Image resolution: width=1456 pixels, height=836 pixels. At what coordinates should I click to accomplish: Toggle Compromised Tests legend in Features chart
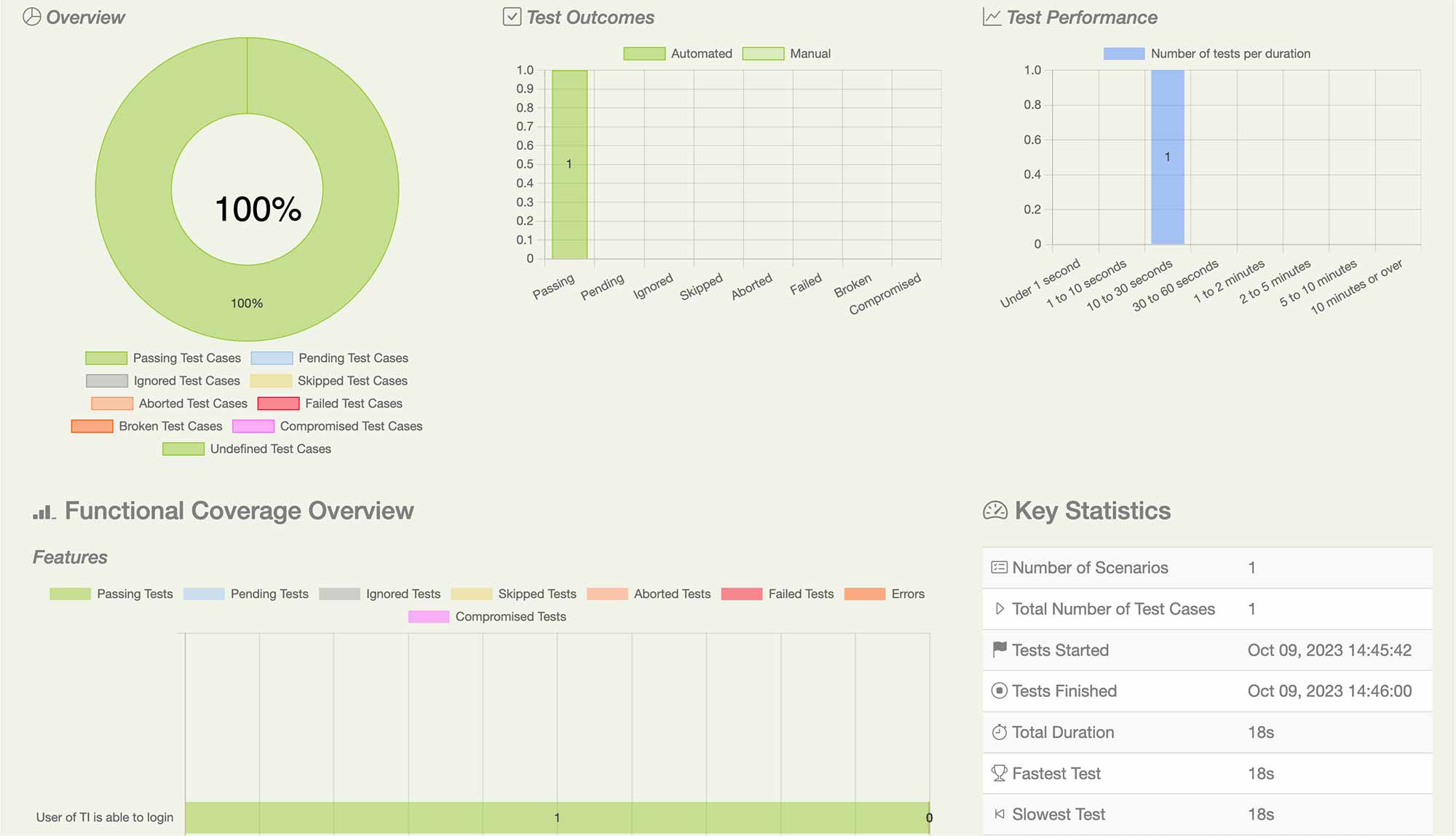(487, 617)
